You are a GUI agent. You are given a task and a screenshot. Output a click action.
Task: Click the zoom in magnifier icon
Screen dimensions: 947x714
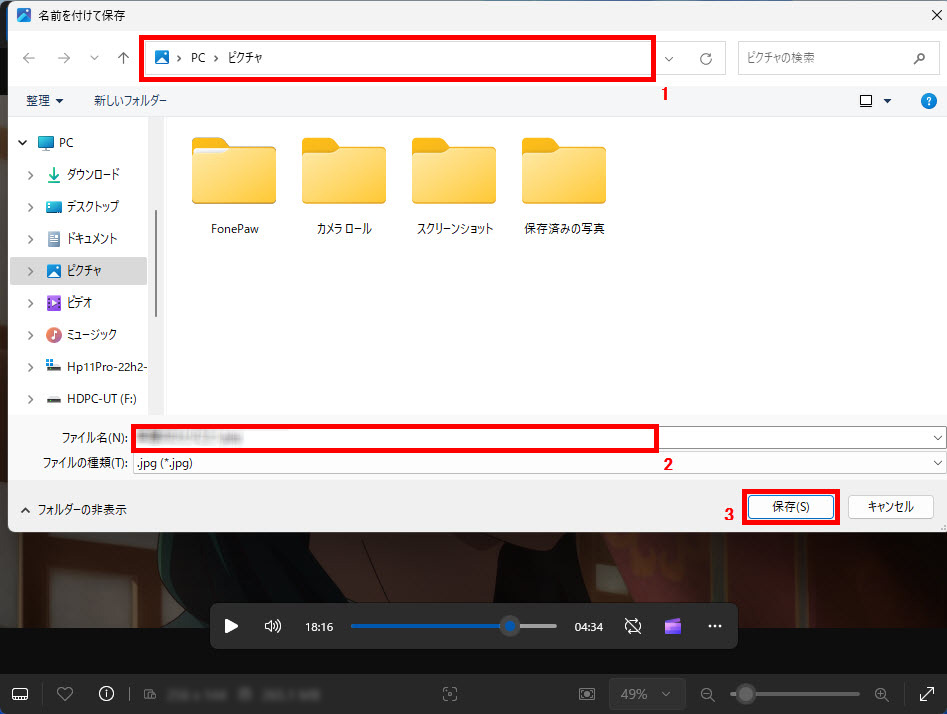(x=881, y=693)
